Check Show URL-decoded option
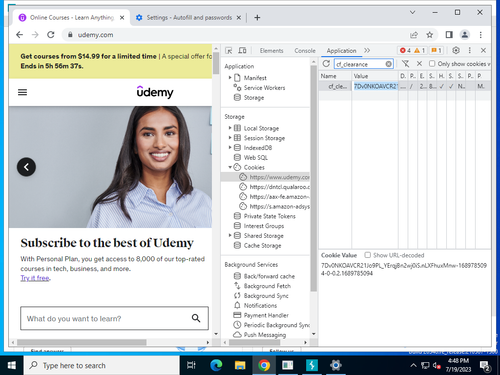Screen dimensions: 500x375 coord(367,255)
